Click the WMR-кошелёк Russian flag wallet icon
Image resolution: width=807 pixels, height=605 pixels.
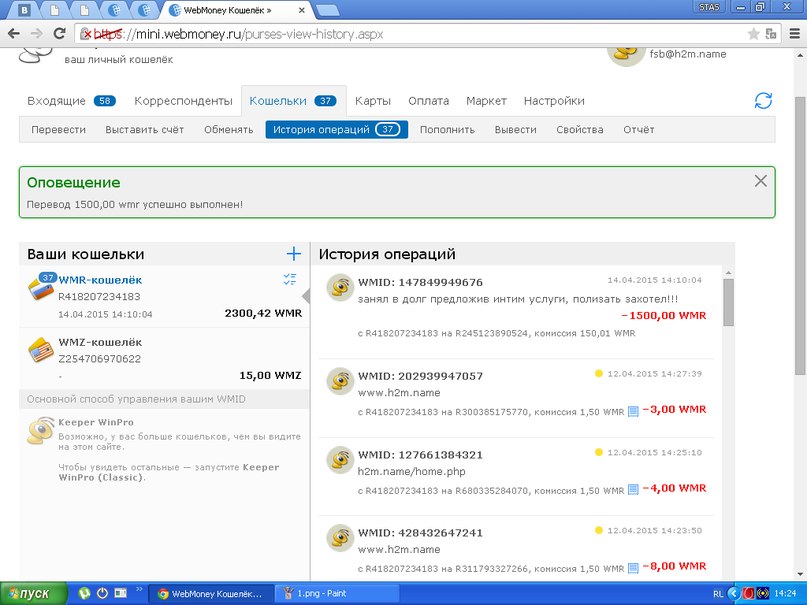41,288
